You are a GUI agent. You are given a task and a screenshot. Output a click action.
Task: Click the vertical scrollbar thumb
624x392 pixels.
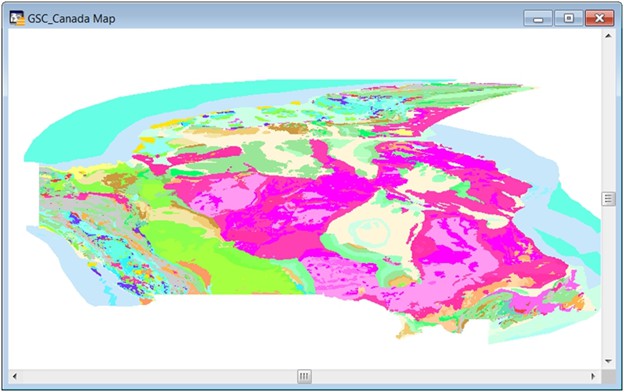[608, 198]
